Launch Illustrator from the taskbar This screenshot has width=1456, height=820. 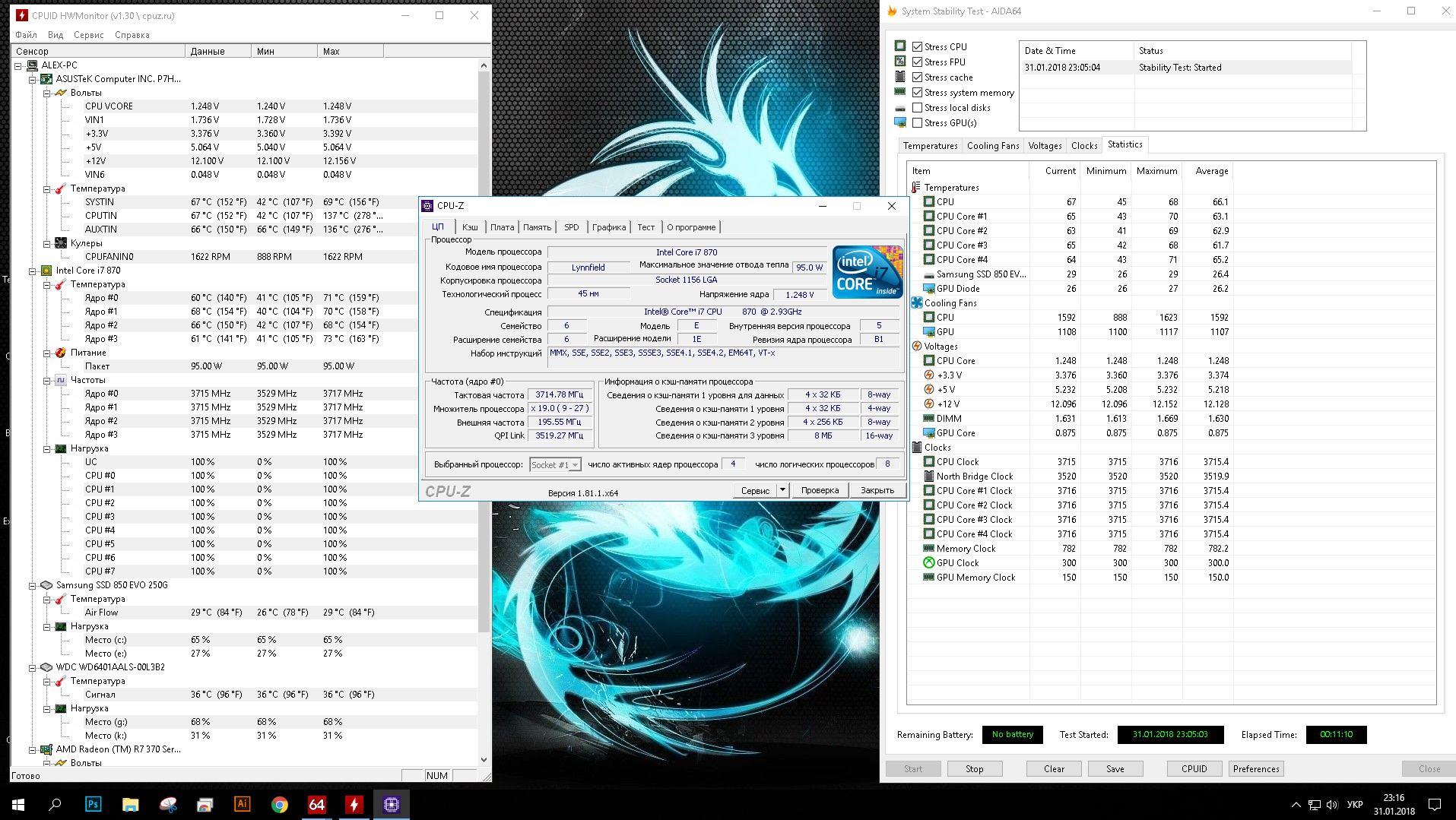pyautogui.click(x=243, y=804)
